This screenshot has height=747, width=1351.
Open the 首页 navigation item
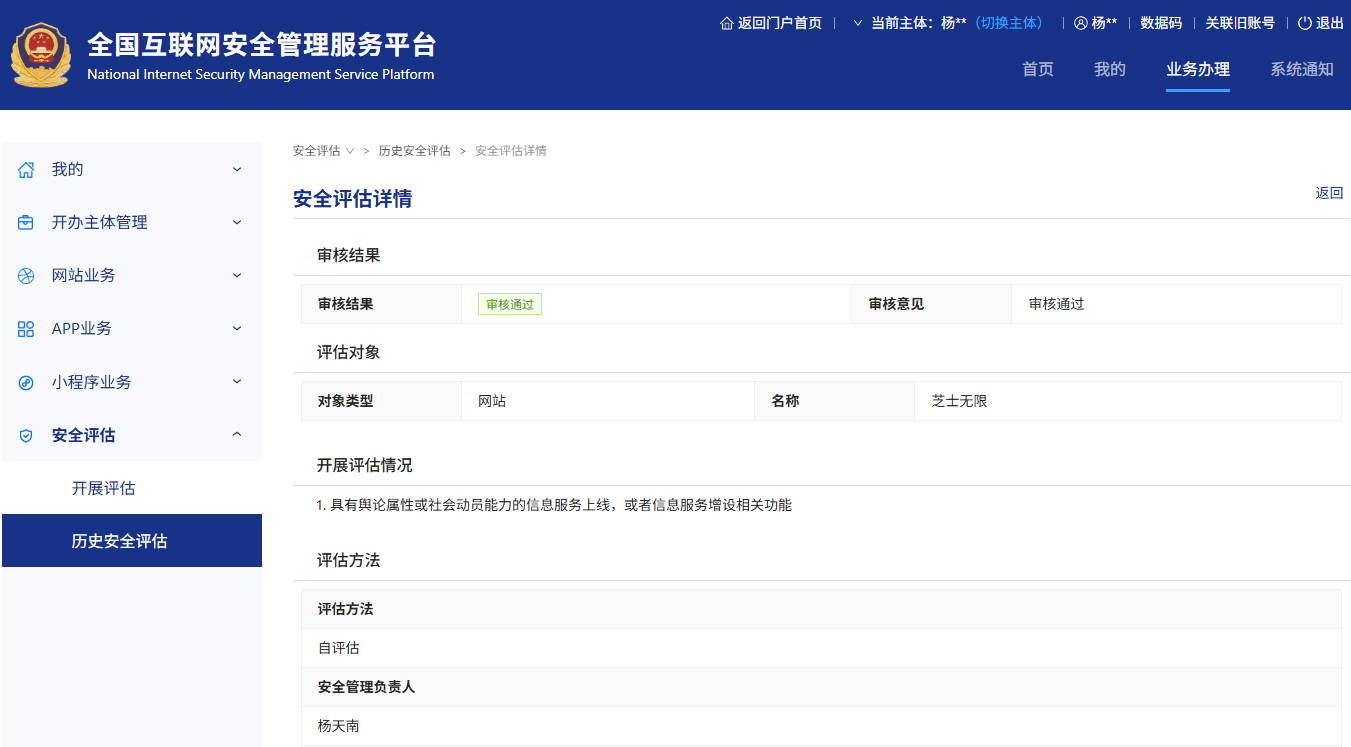[1037, 69]
